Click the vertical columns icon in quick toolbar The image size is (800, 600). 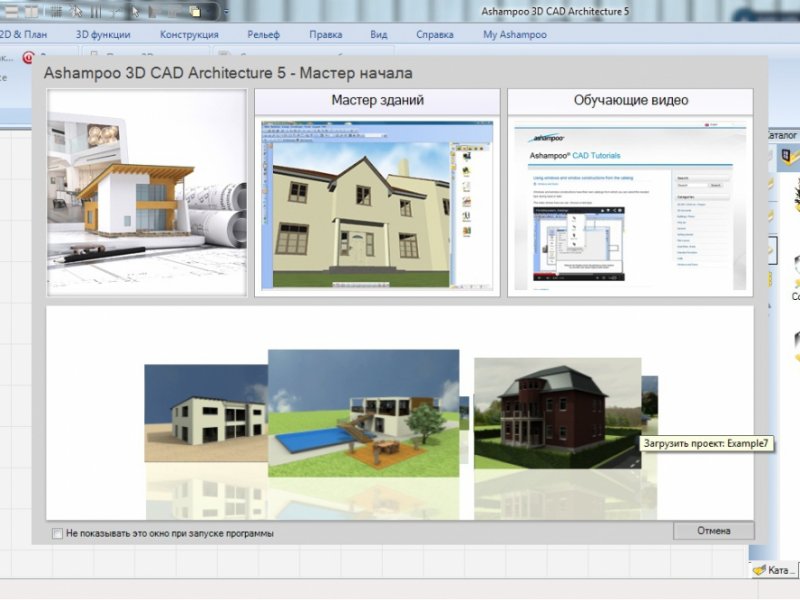point(96,11)
